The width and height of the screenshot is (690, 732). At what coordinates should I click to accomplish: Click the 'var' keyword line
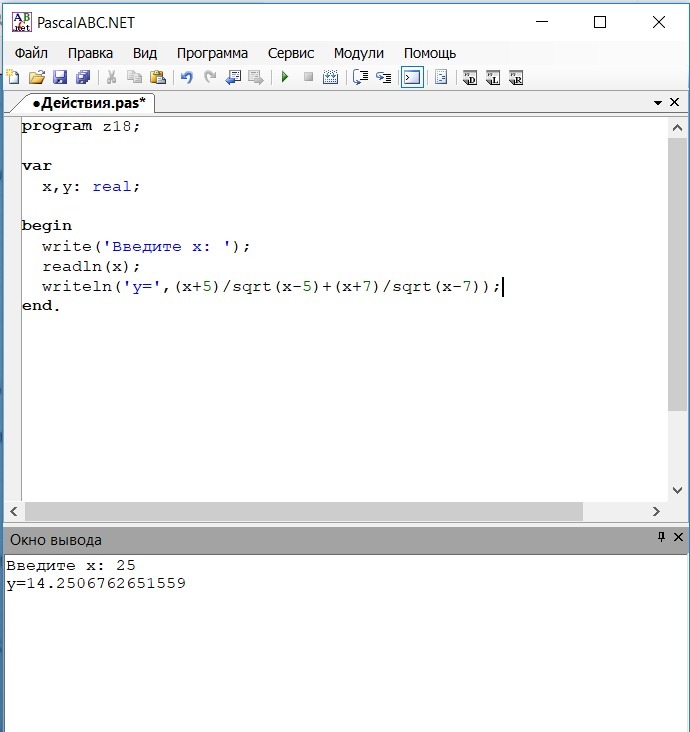pos(36,166)
